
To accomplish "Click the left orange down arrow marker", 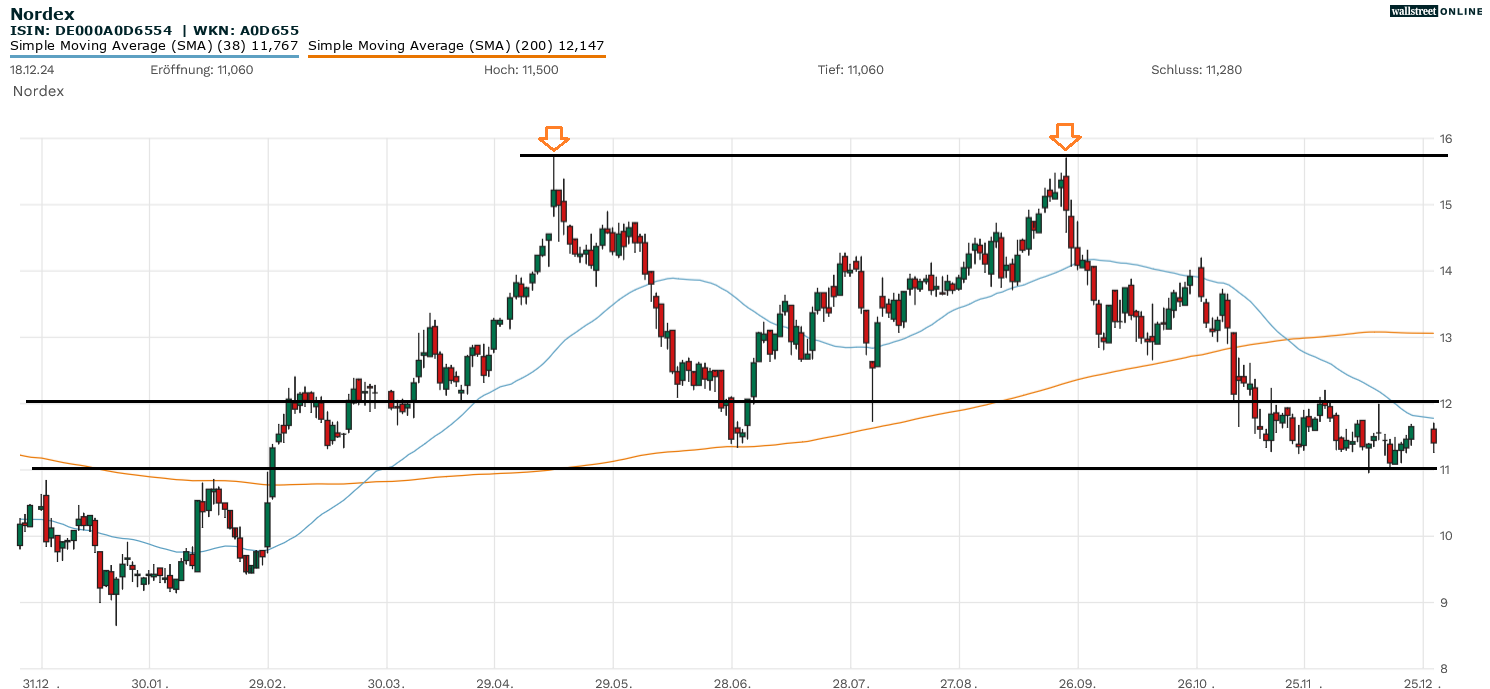I will 553,138.
